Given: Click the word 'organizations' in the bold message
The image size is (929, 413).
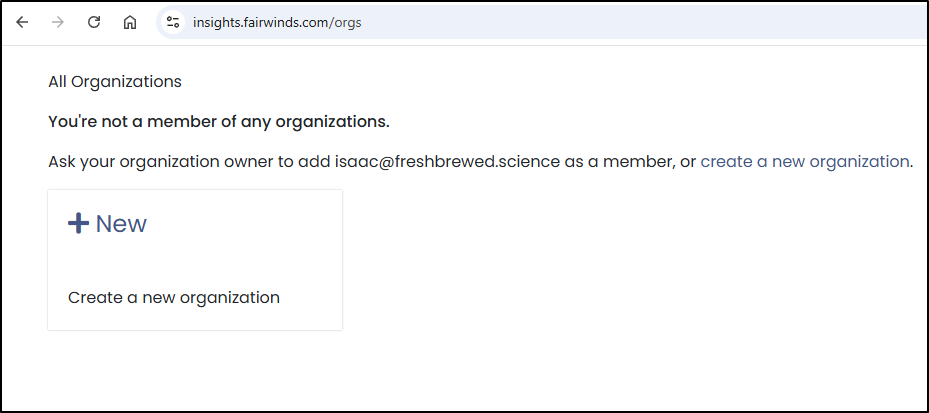Looking at the screenshot, I should (x=332, y=122).
